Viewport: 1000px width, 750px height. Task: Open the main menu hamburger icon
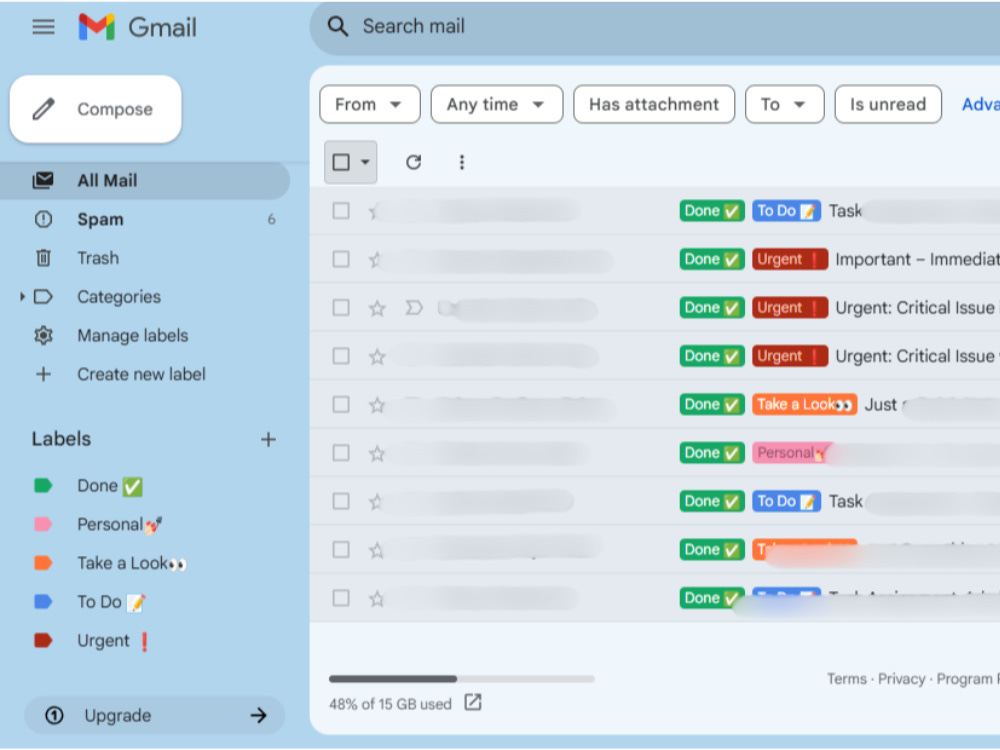click(x=43, y=27)
